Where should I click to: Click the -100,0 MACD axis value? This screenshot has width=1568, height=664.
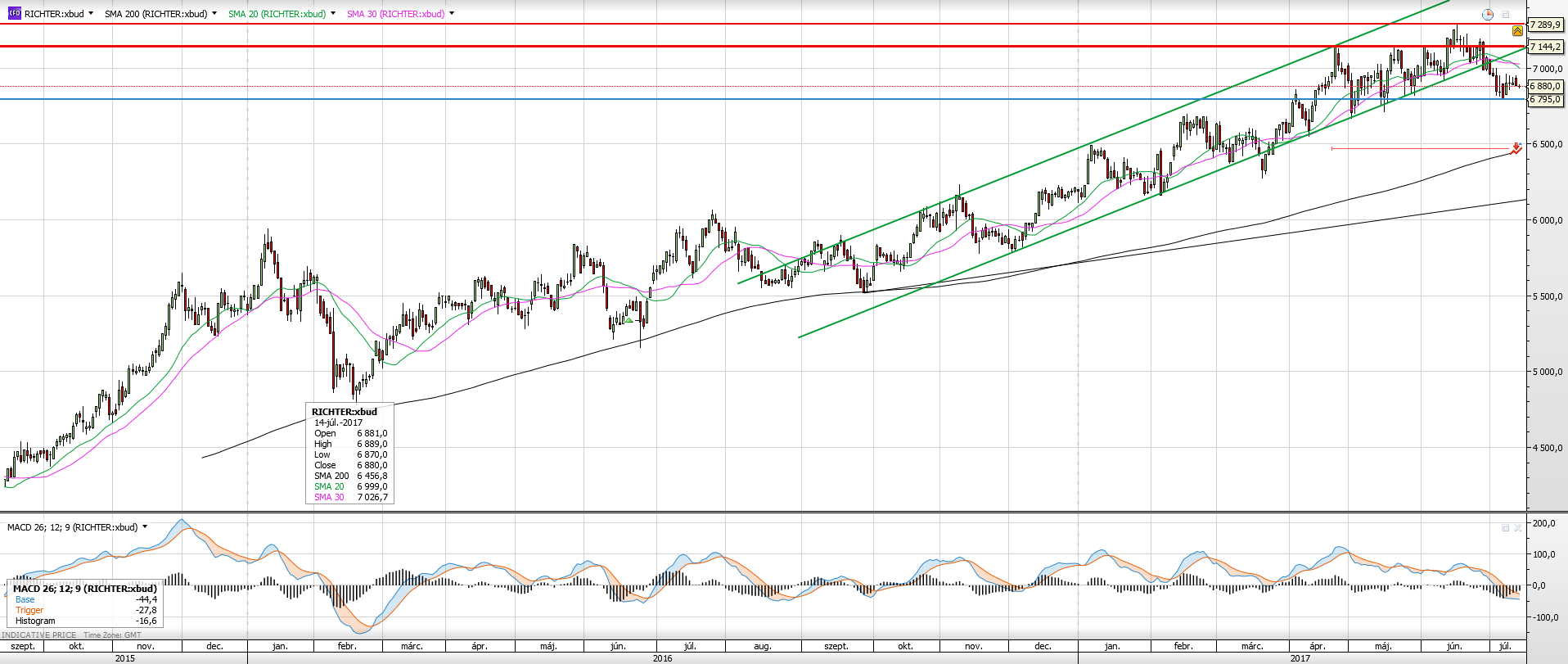pyautogui.click(x=1543, y=617)
